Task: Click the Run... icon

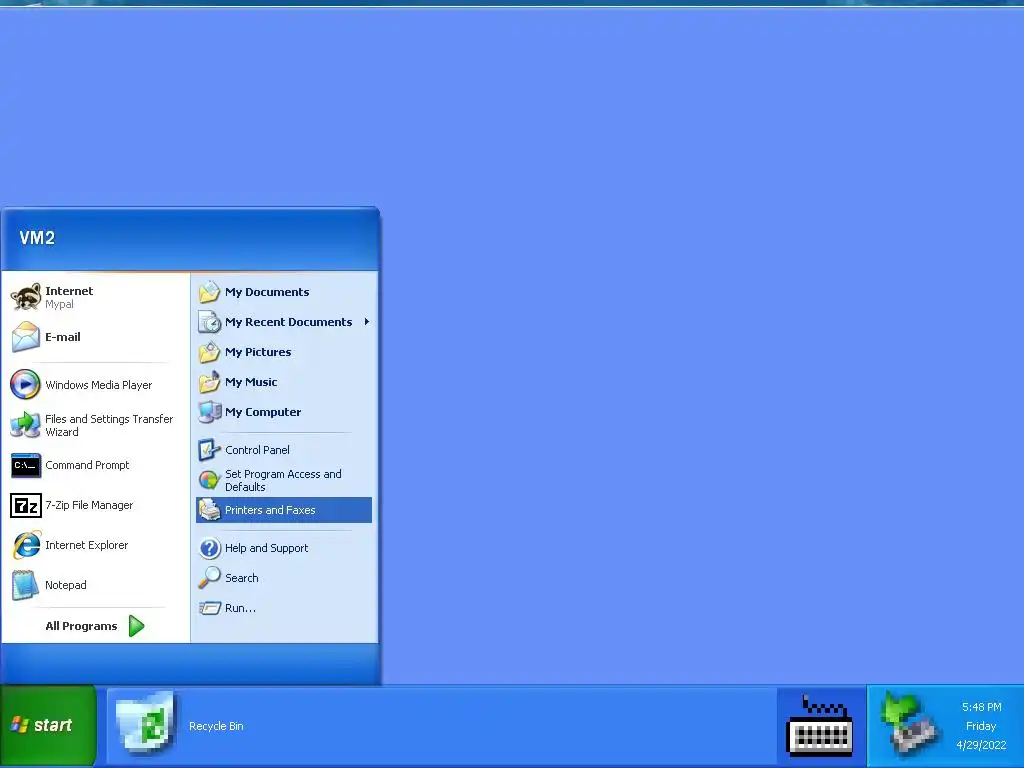Action: [210, 608]
